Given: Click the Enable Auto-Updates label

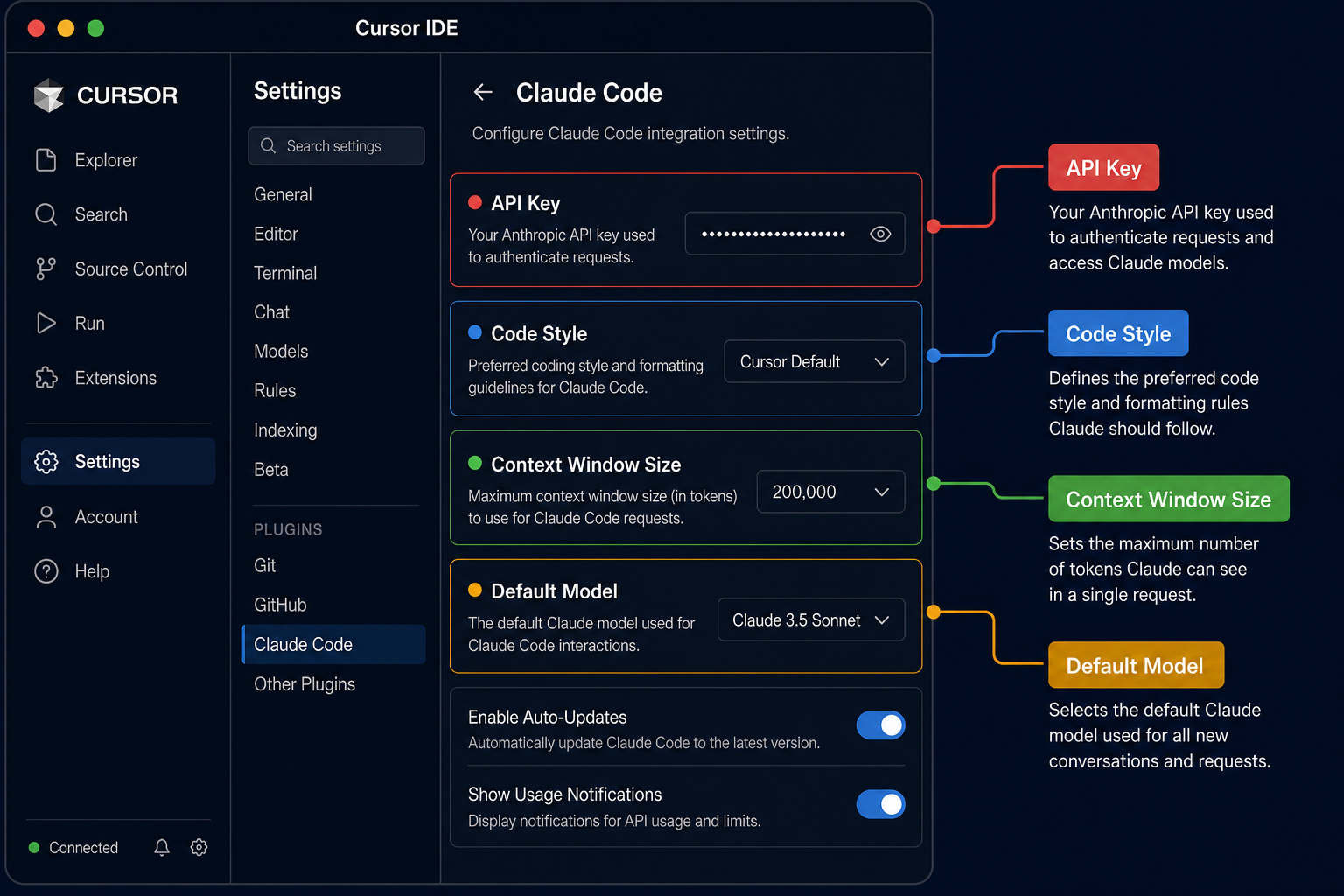Looking at the screenshot, I should coord(547,717).
